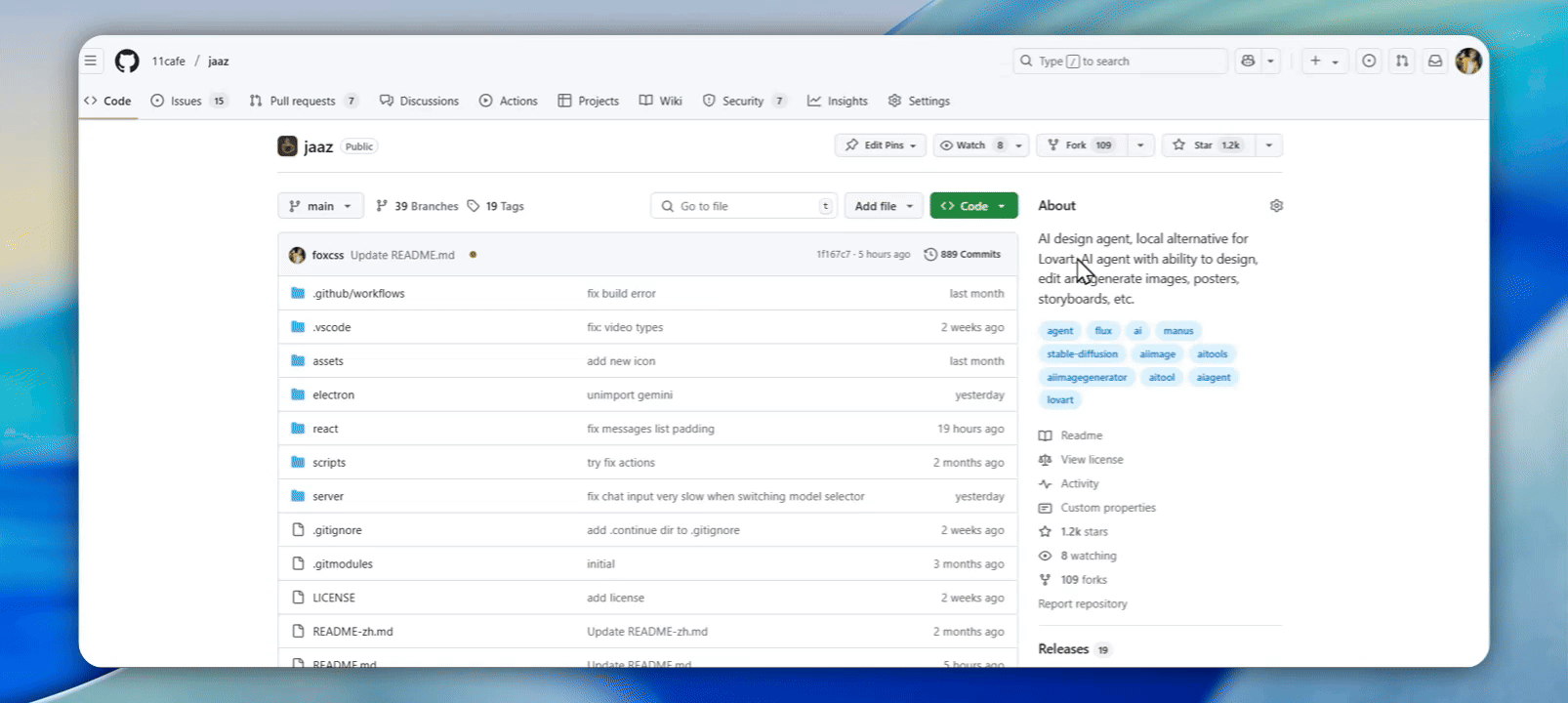The width and height of the screenshot is (1568, 703).
Task: Open pull requests icon in top header
Action: pos(1402,61)
